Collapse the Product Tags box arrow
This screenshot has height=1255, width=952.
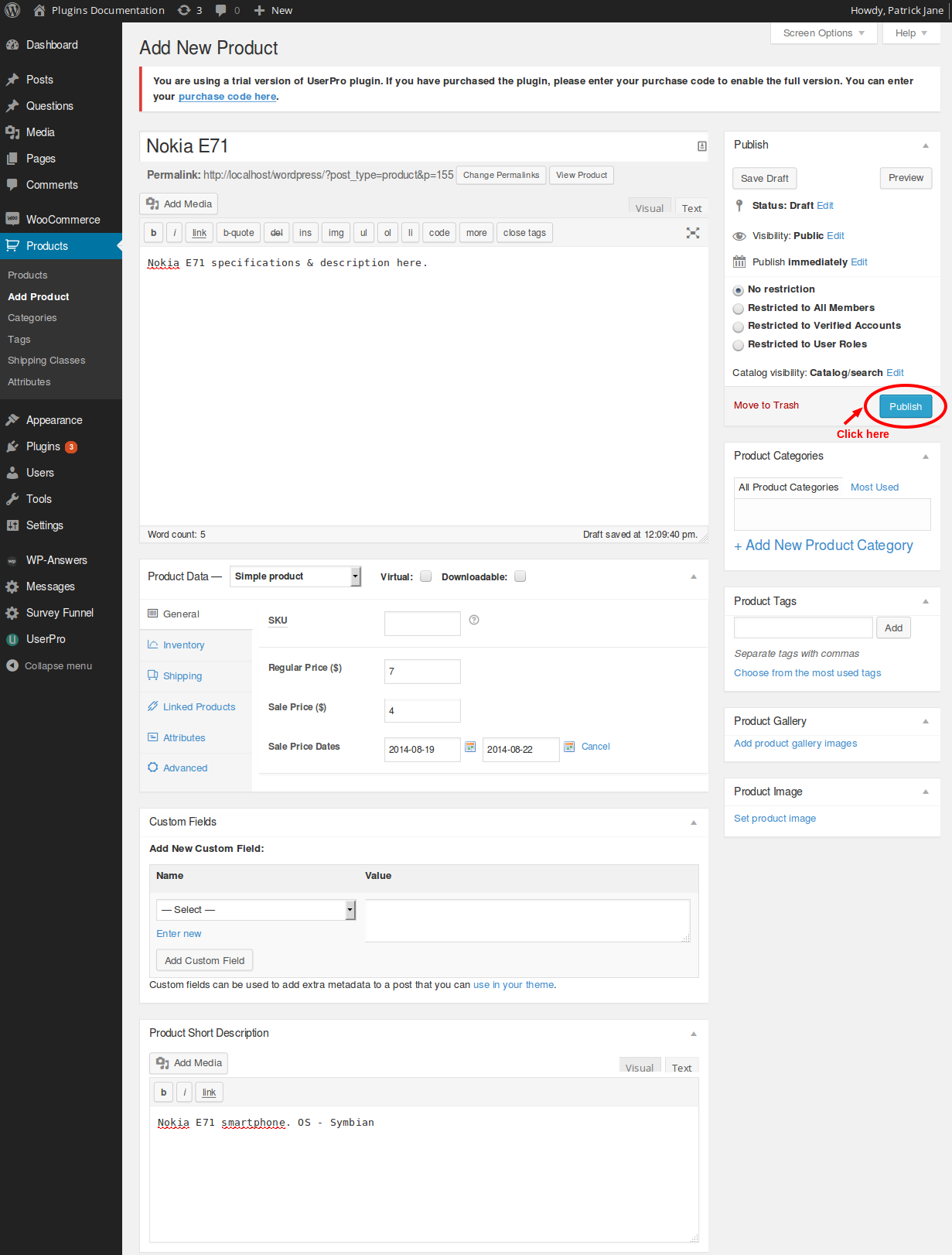(x=926, y=602)
